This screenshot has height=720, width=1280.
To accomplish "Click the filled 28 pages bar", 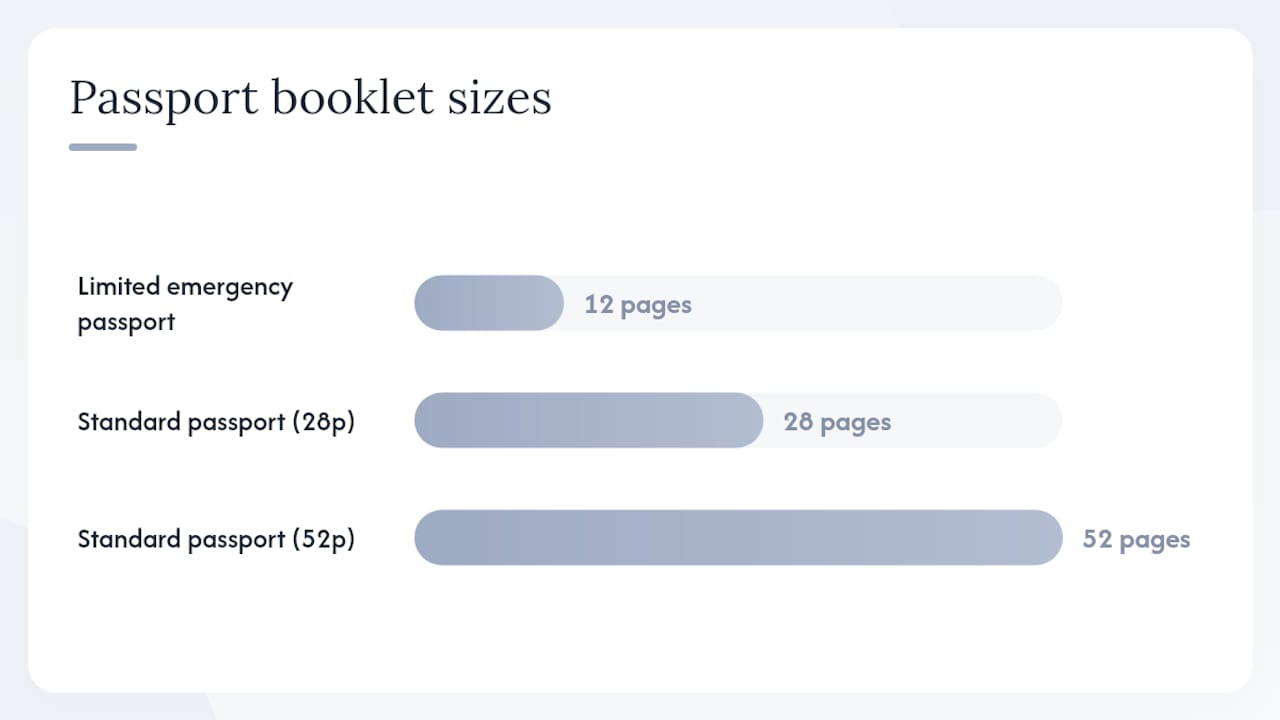I will [589, 420].
